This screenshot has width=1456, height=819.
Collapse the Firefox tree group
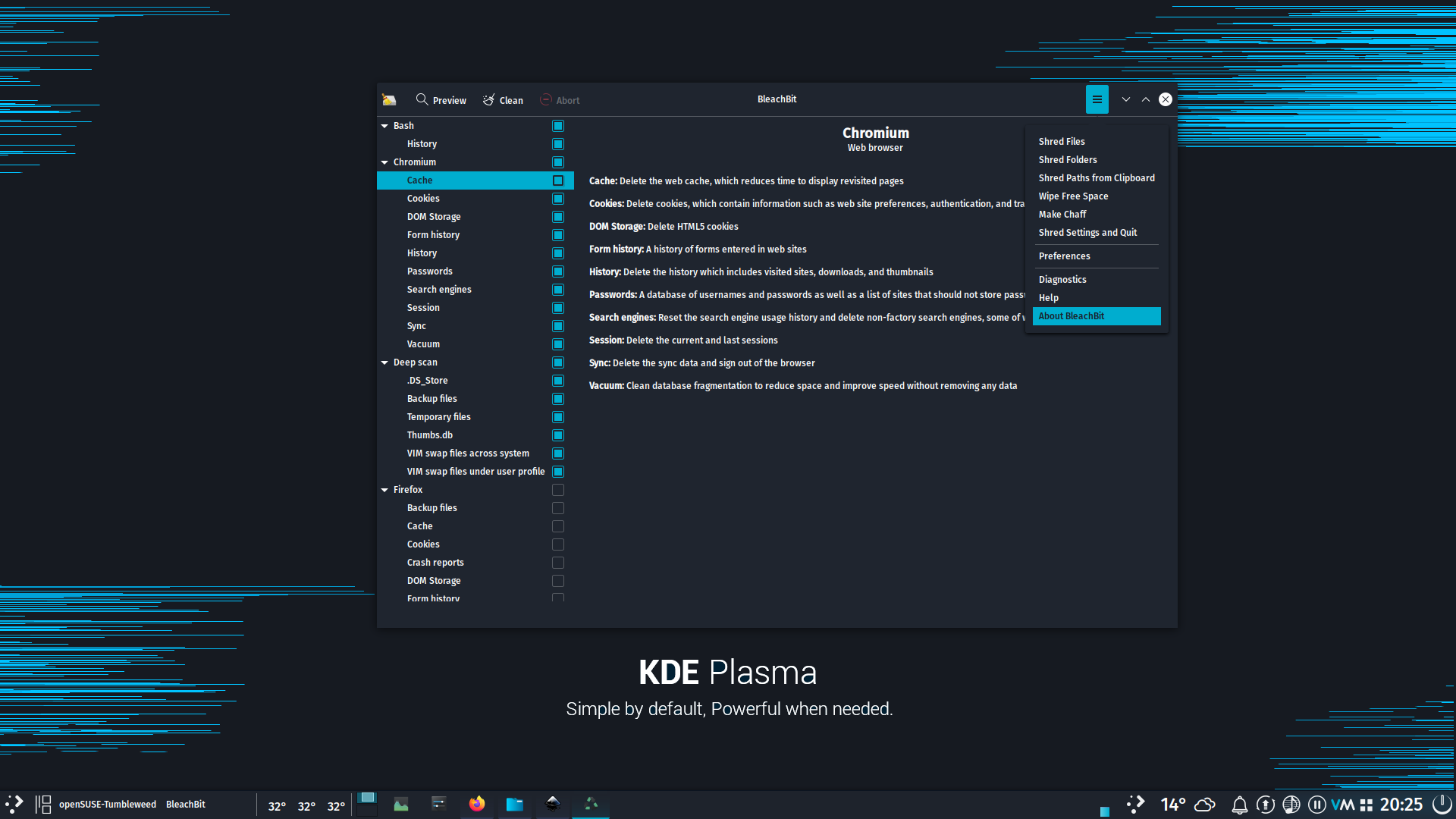point(384,490)
